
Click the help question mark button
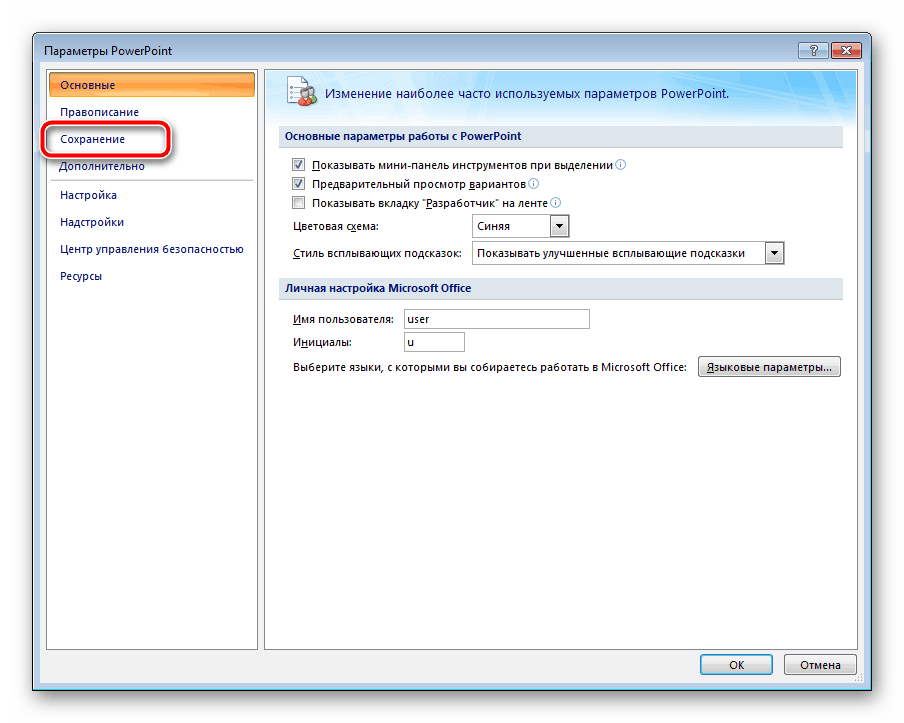(x=812, y=51)
